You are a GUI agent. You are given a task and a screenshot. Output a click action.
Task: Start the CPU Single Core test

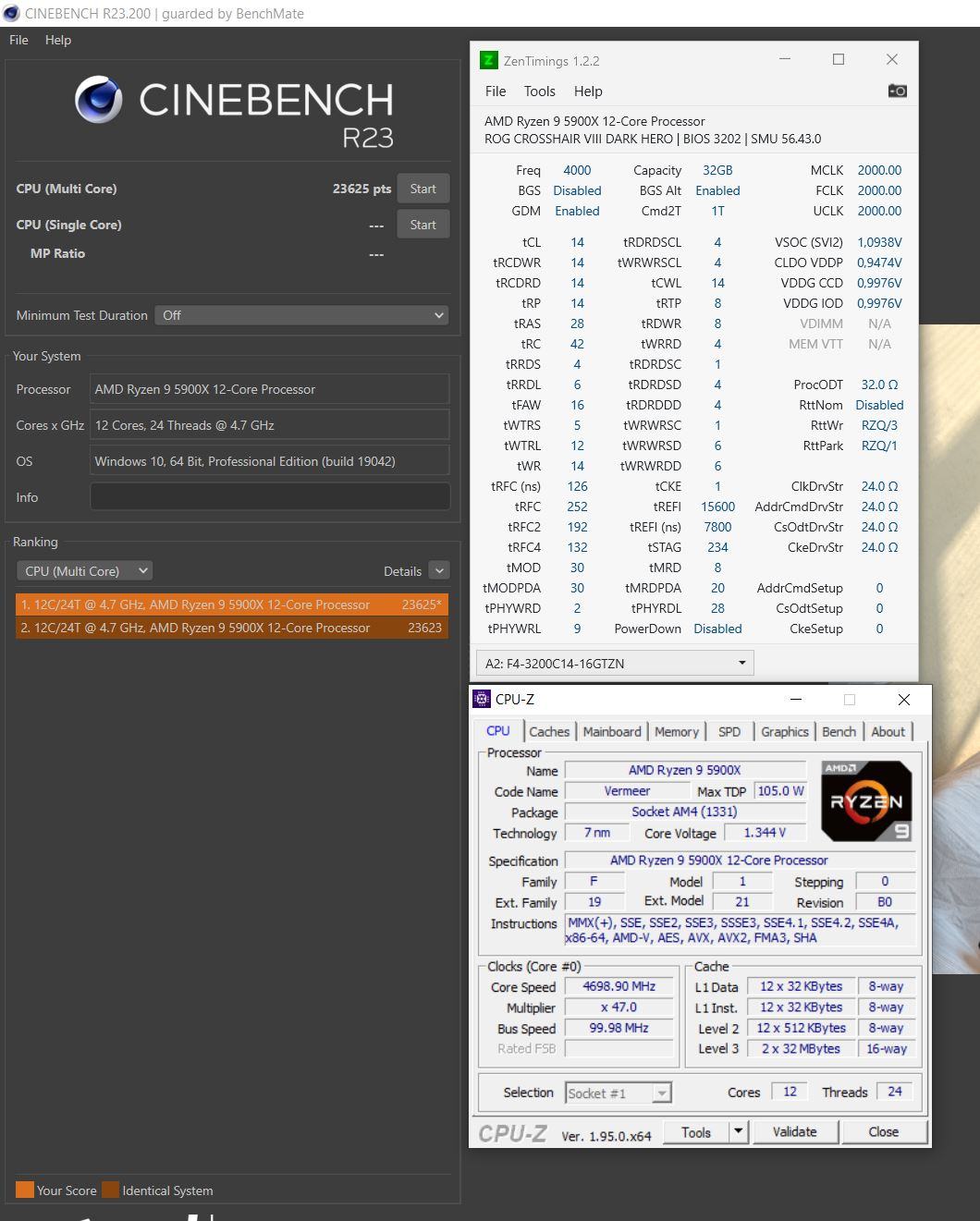(423, 225)
